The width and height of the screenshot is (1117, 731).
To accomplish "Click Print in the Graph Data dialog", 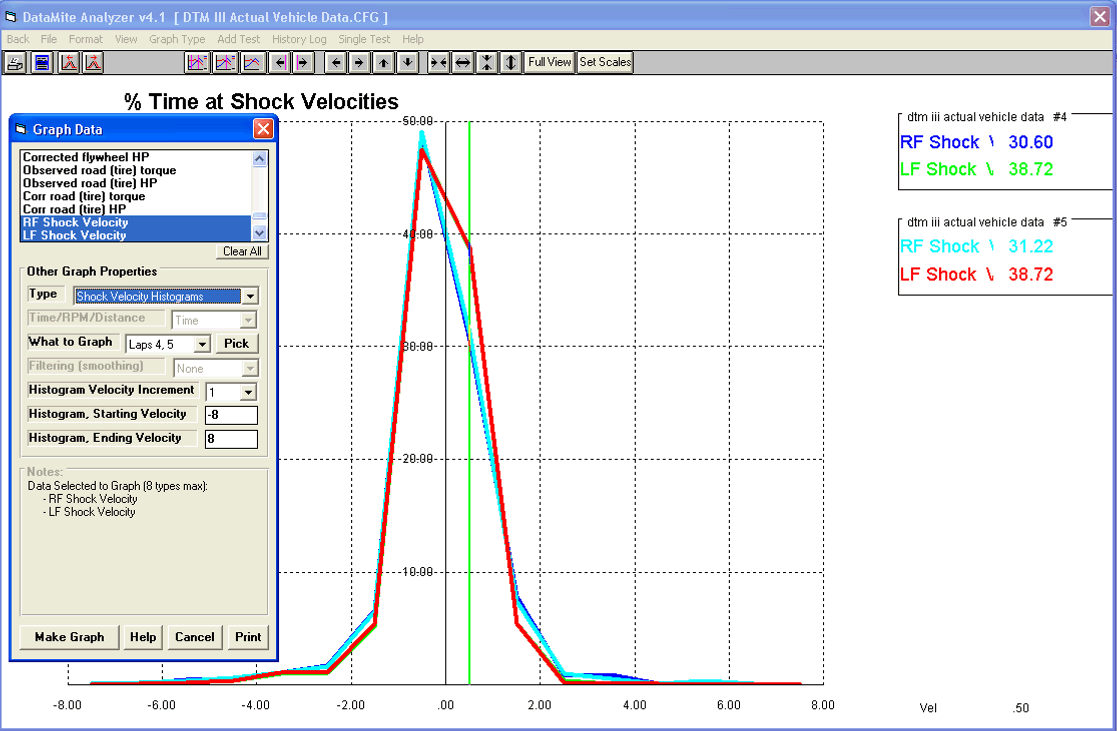I will coord(248,637).
